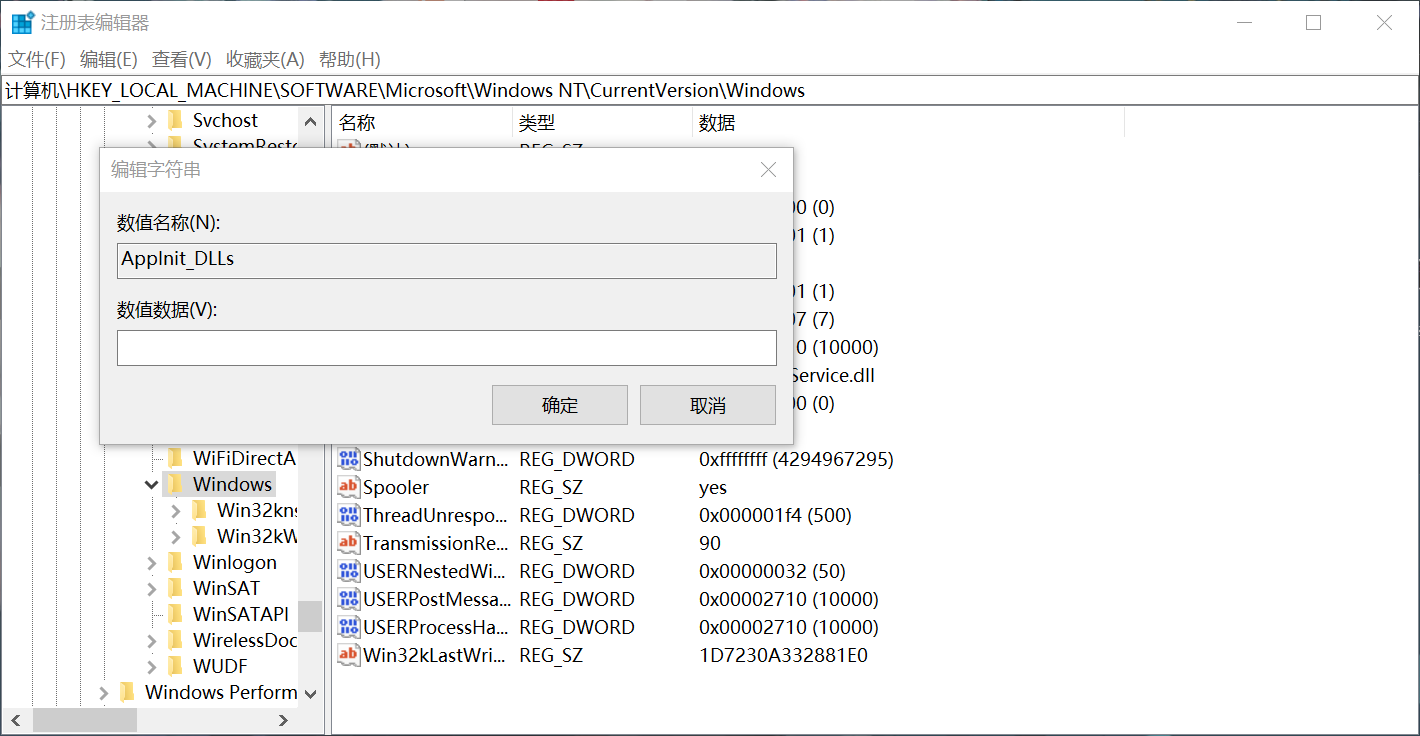
Task: Expand the Win32kW subkey
Action: click(176, 537)
